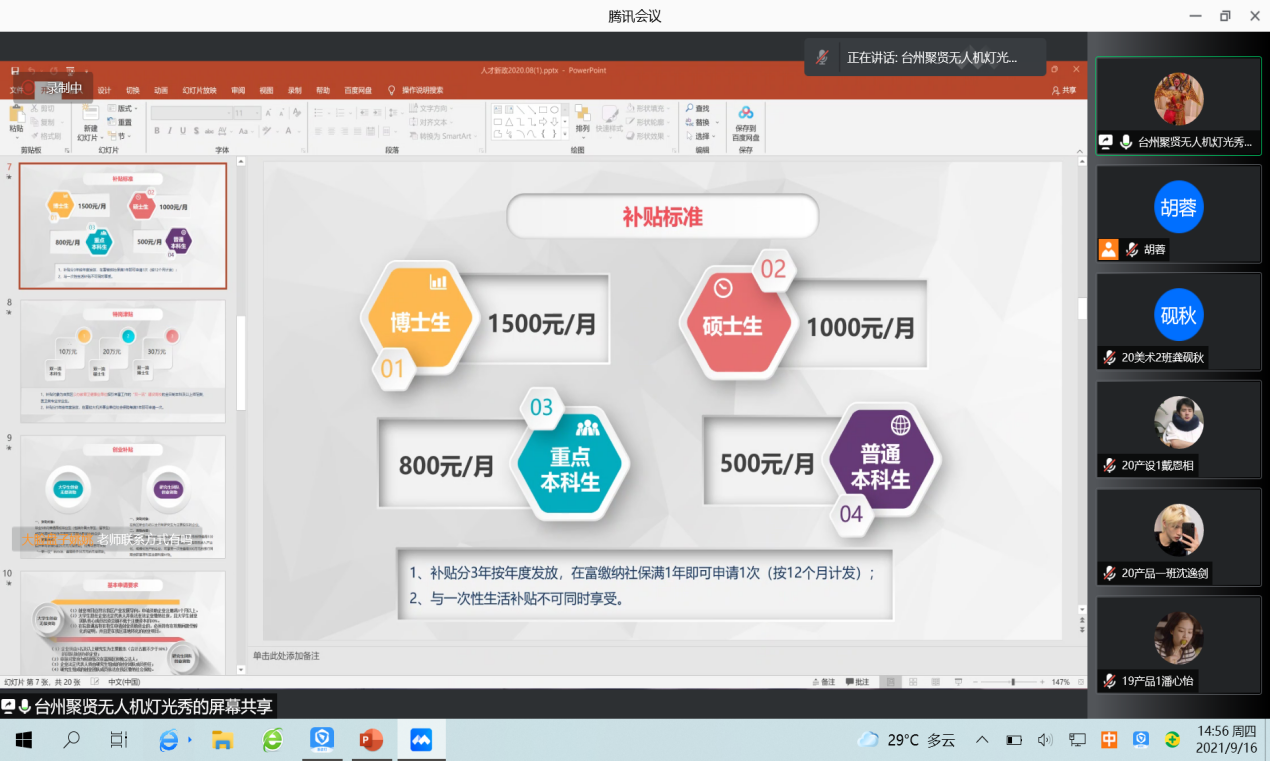Click the New Slide icon
This screenshot has height=761, width=1270.
pos(90,116)
